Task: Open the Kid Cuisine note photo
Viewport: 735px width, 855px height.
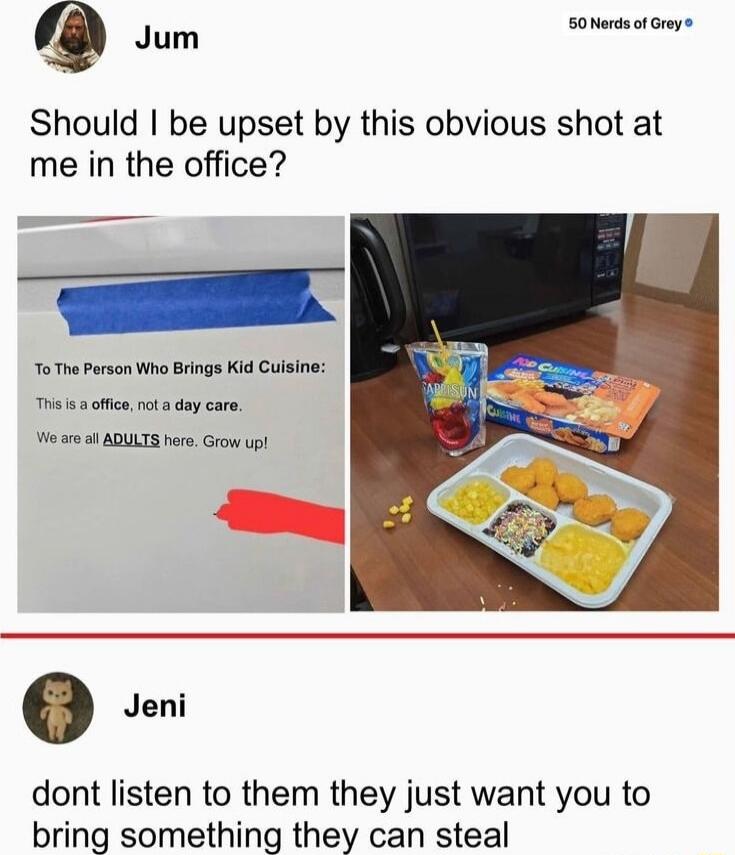Action: click(x=181, y=414)
